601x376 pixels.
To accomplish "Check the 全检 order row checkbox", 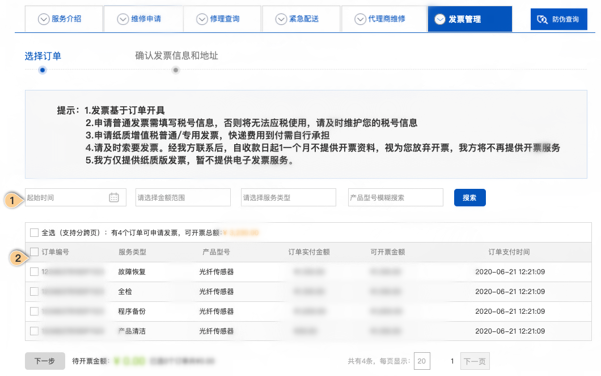I will tap(34, 291).
